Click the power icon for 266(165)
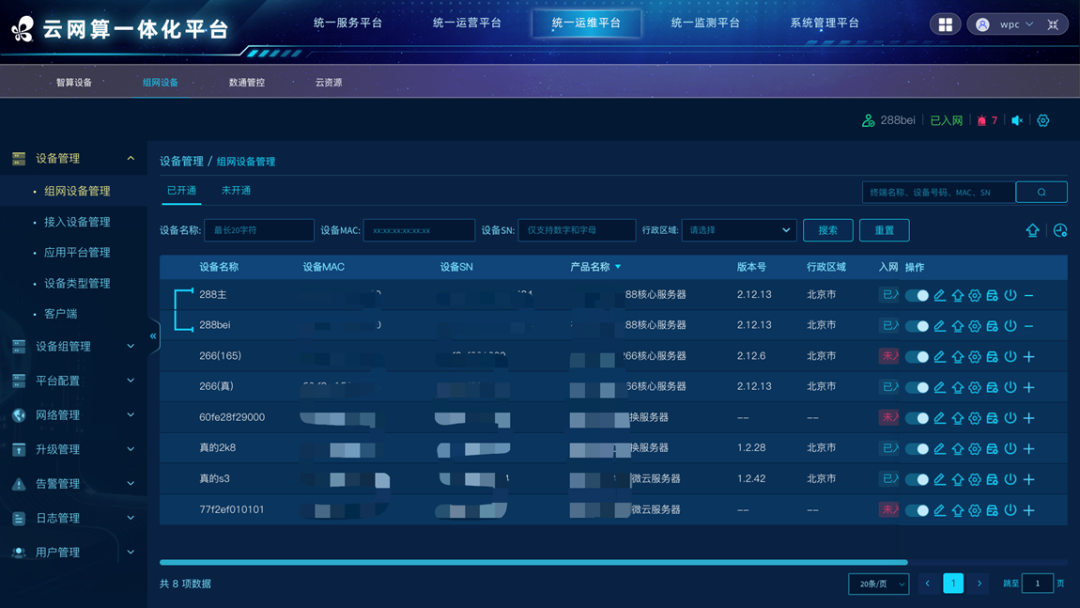1080x608 pixels. (1010, 357)
